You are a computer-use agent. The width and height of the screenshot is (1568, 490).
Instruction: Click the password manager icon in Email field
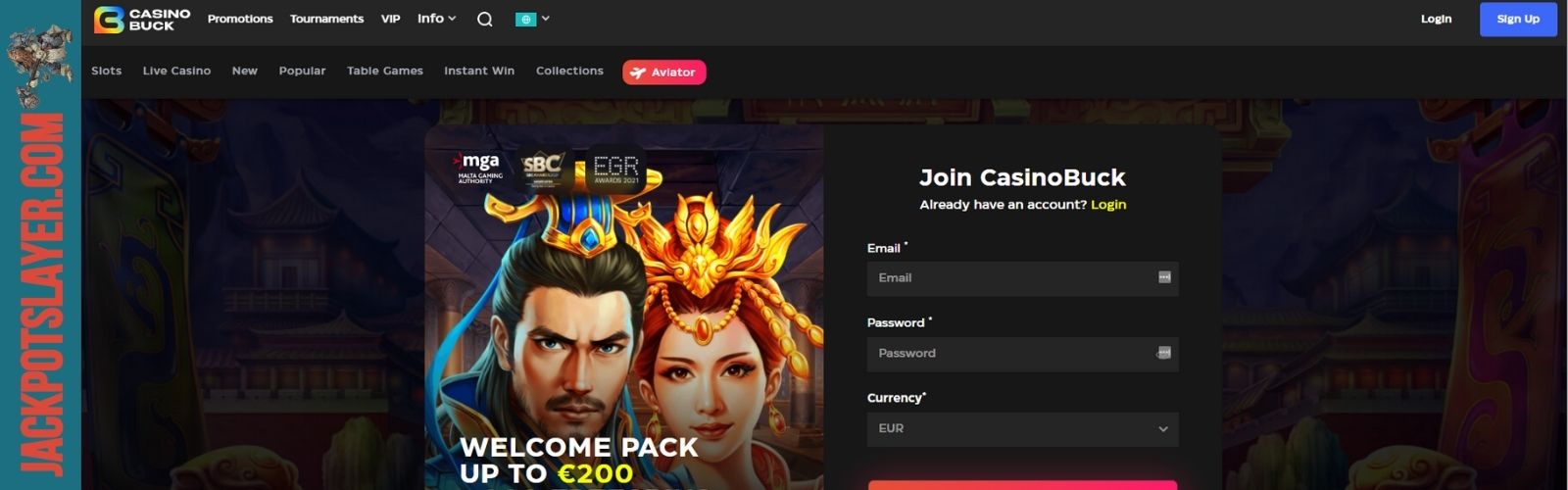1164,277
